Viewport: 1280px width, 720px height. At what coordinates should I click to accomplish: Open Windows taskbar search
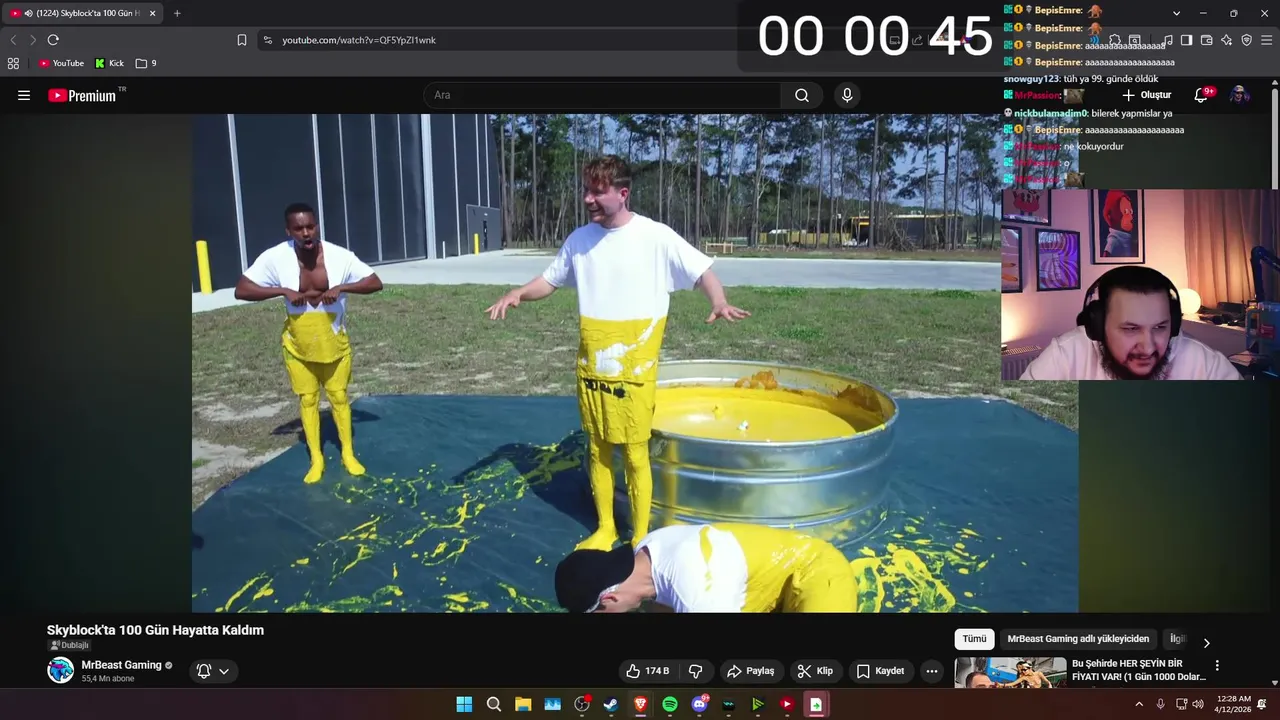coord(494,704)
